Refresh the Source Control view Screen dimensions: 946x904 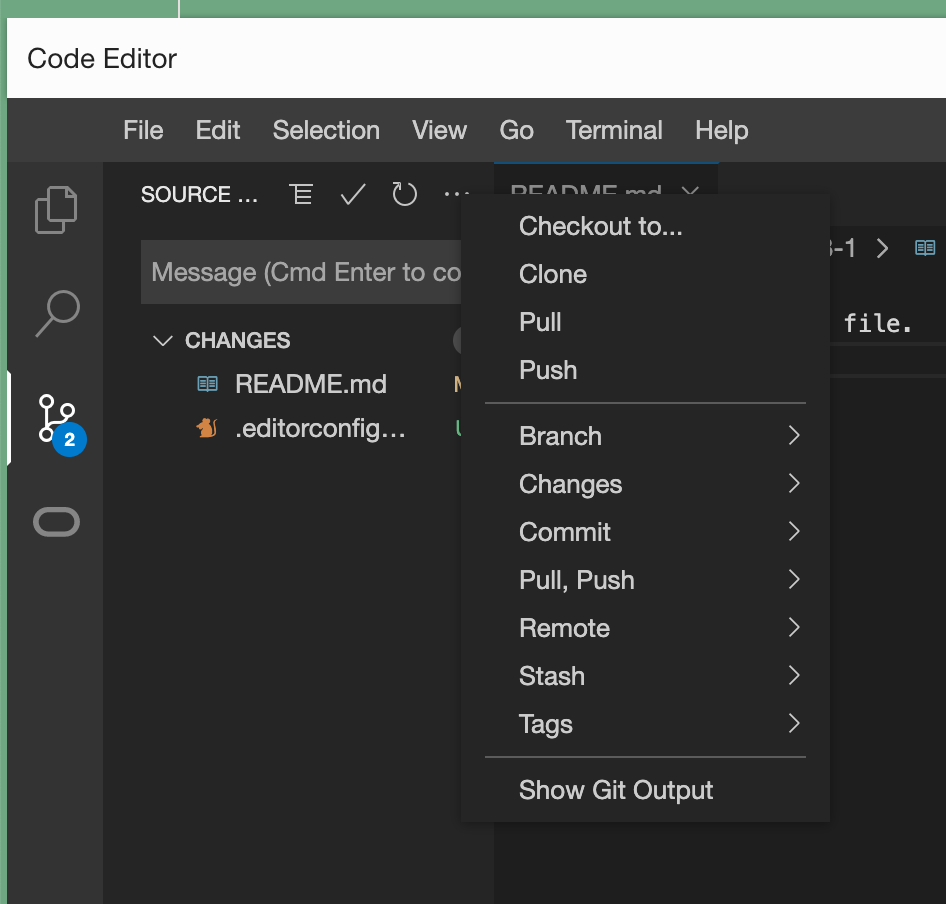point(404,194)
